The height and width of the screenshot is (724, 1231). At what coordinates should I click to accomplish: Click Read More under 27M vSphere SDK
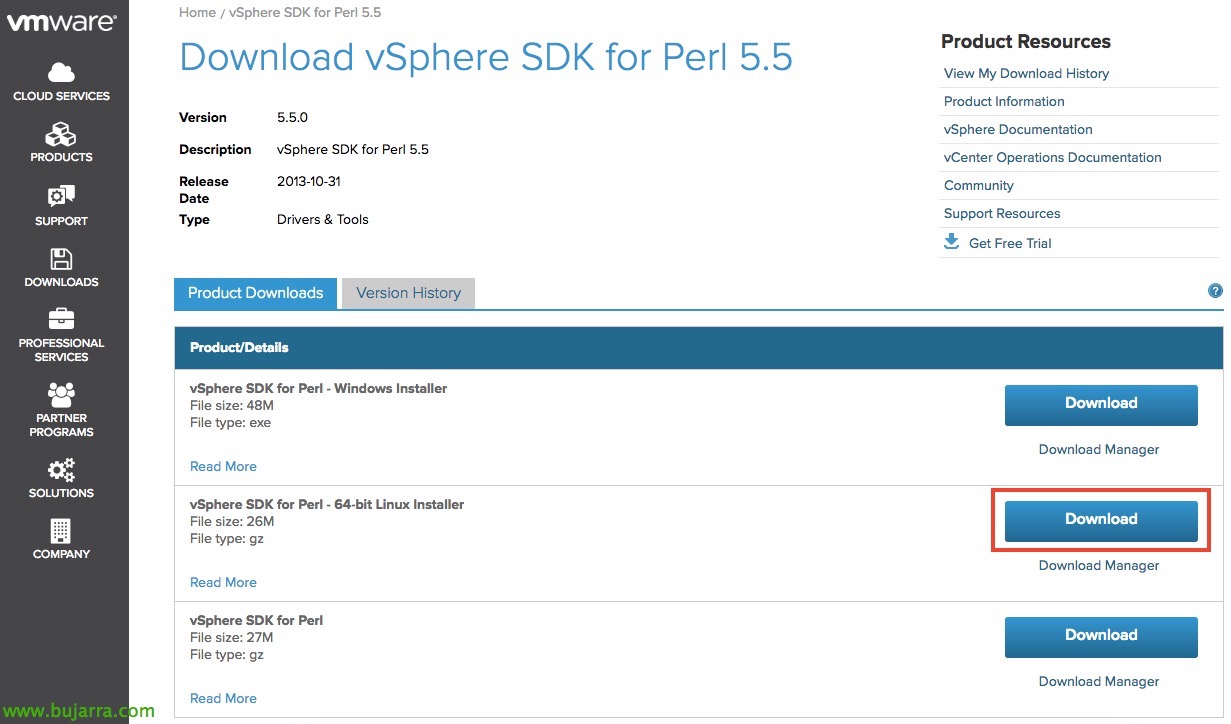(x=223, y=699)
